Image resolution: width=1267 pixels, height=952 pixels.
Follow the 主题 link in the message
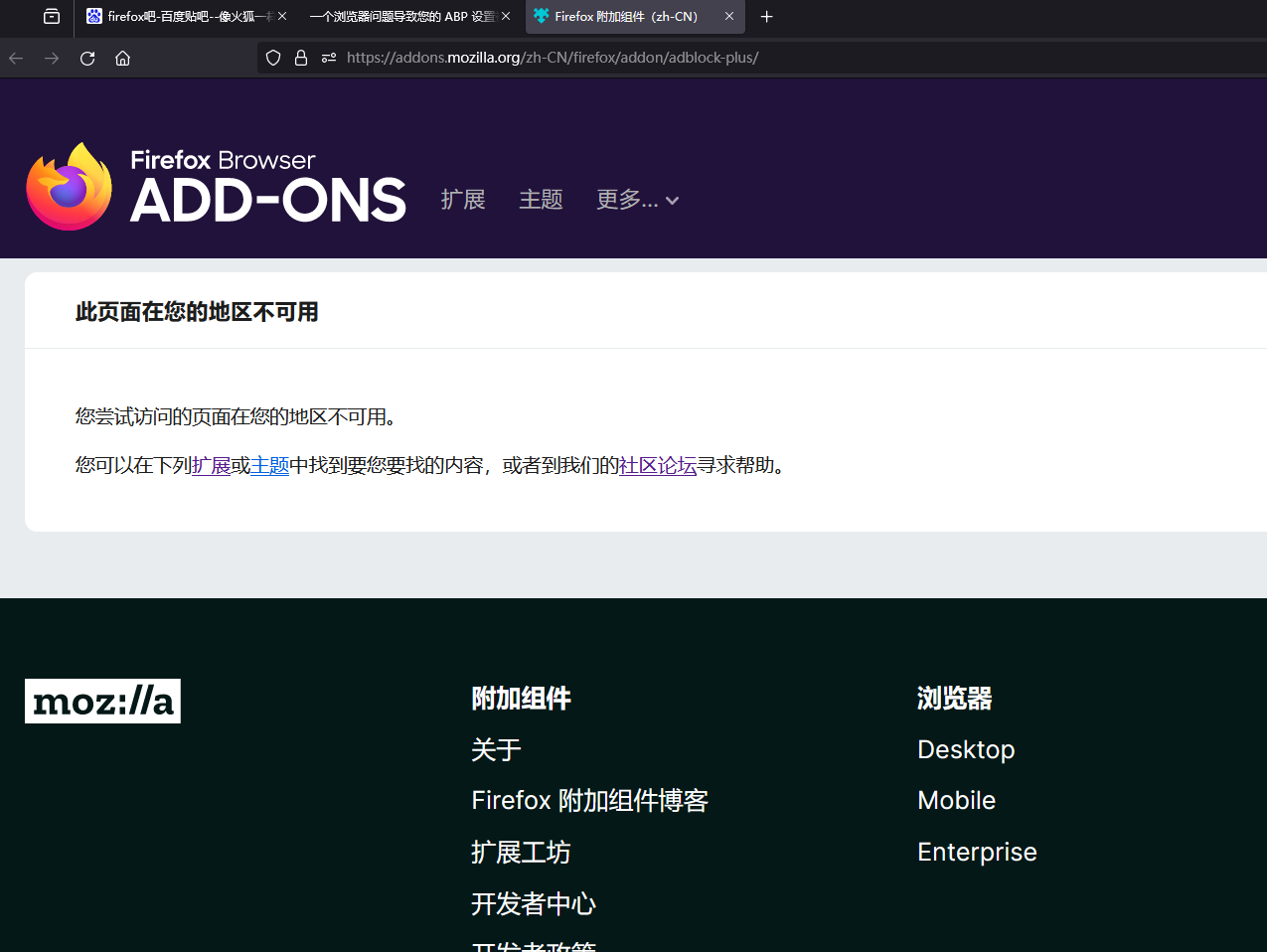pos(270,465)
